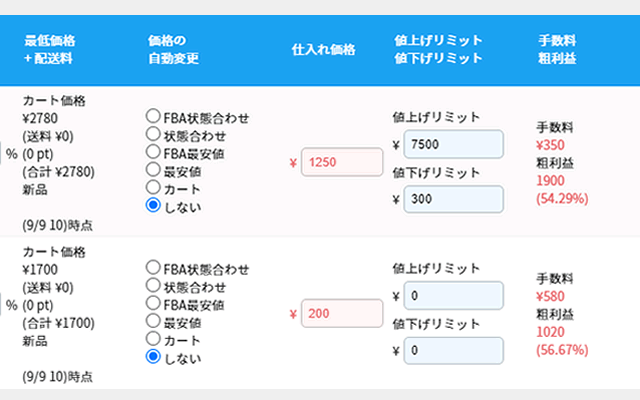This screenshot has width=640, height=400.
Task: Focus the 値下げリミット field showing 300
Action: tap(457, 200)
